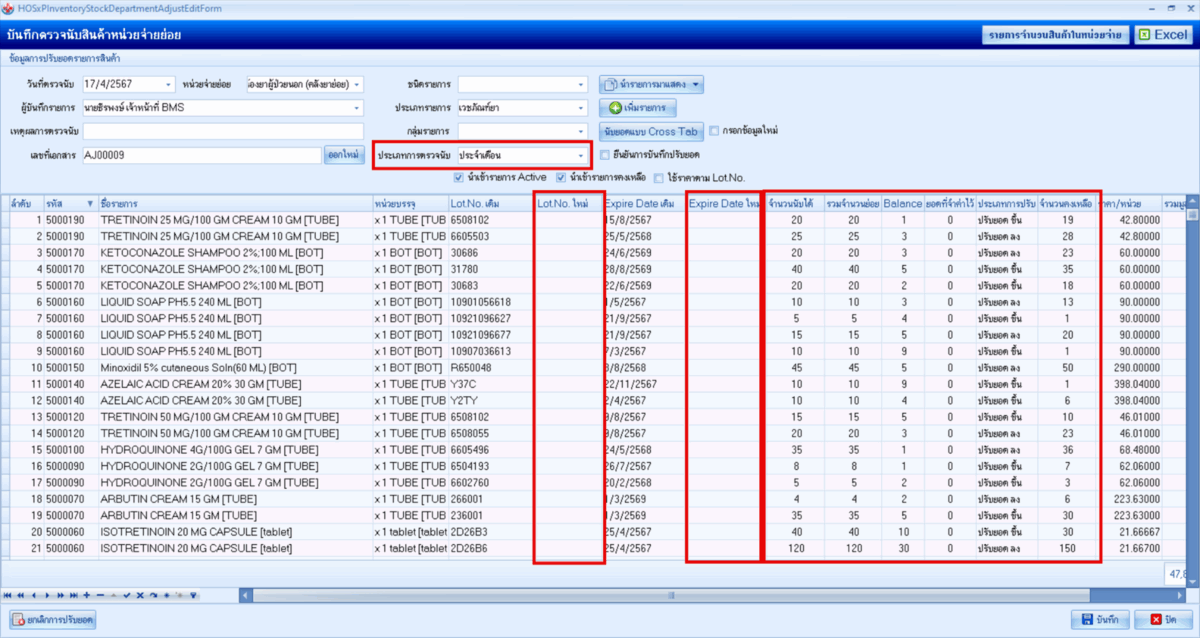Tick the ยืนยันการบันทึกปรับยอด checkbox
Screen dimensions: 1200x638
605,155
